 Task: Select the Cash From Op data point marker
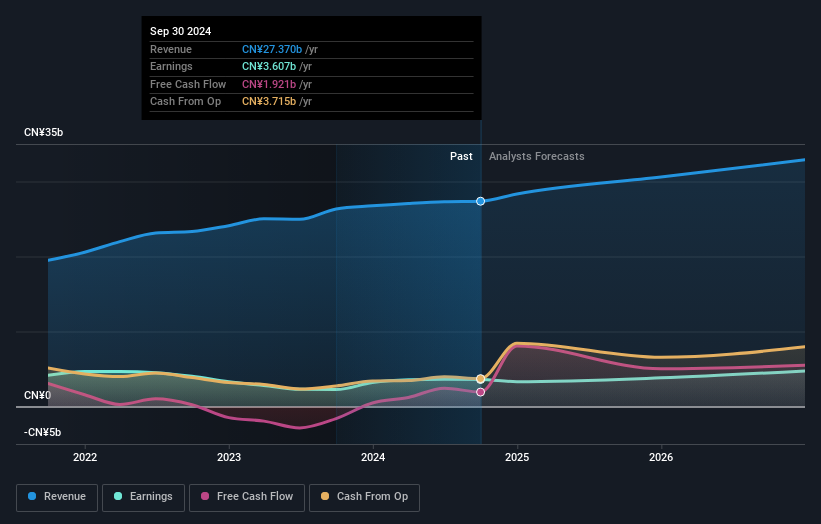coord(480,378)
